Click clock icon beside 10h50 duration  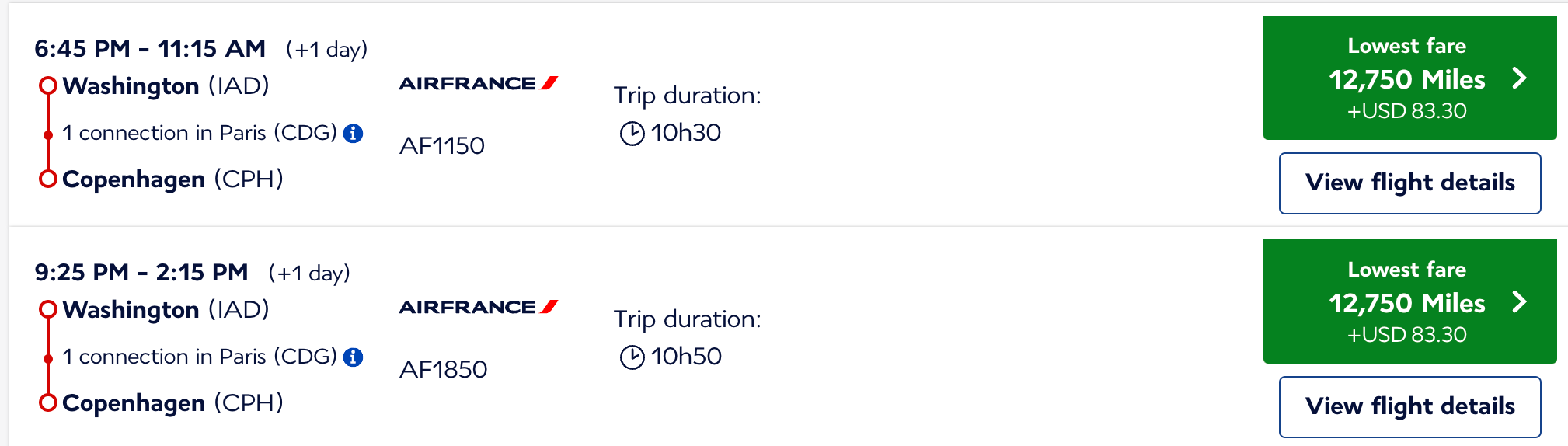pos(632,357)
